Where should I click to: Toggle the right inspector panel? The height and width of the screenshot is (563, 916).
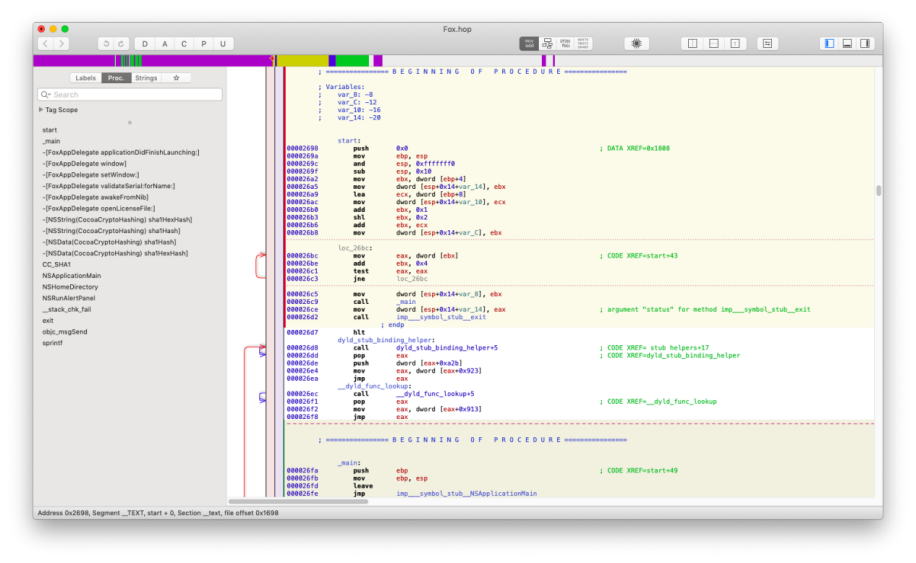point(865,44)
